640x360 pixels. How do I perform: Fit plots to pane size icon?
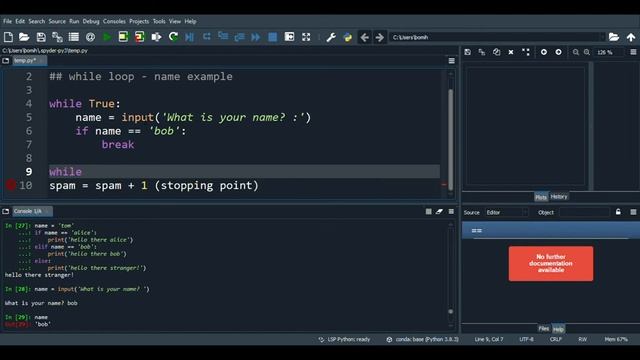[x=526, y=52]
